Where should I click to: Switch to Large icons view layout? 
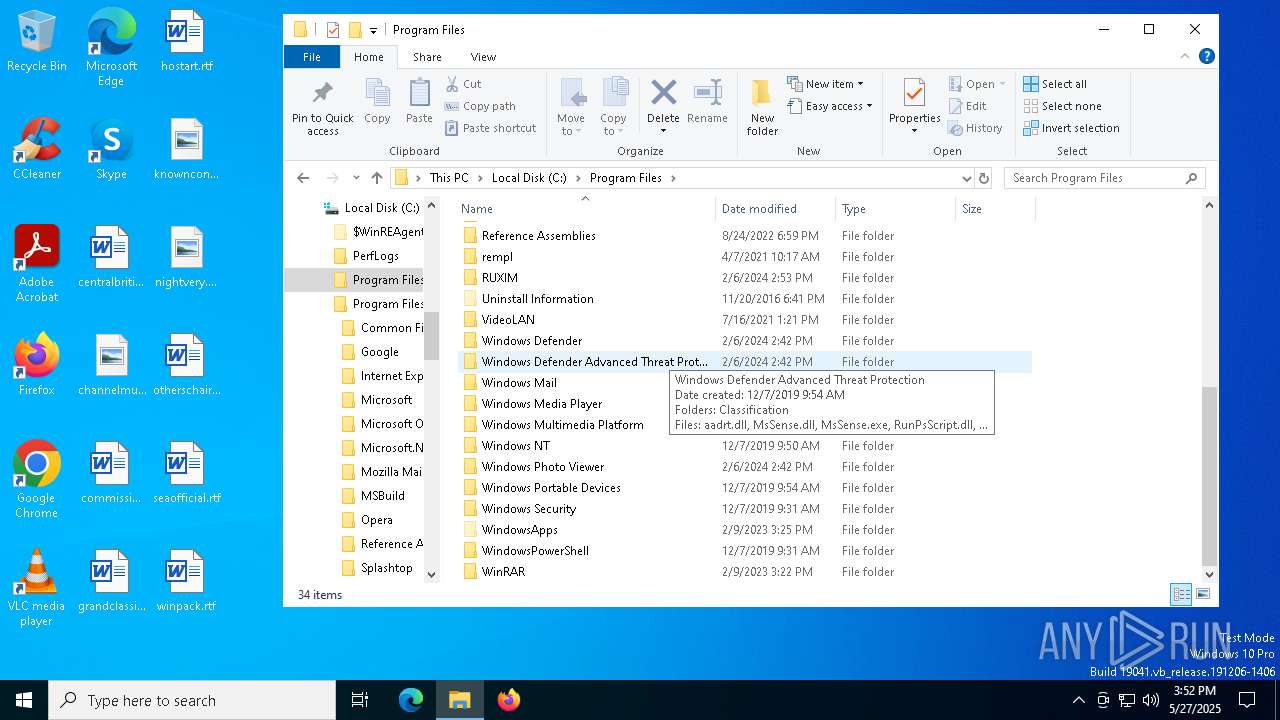click(x=1202, y=594)
